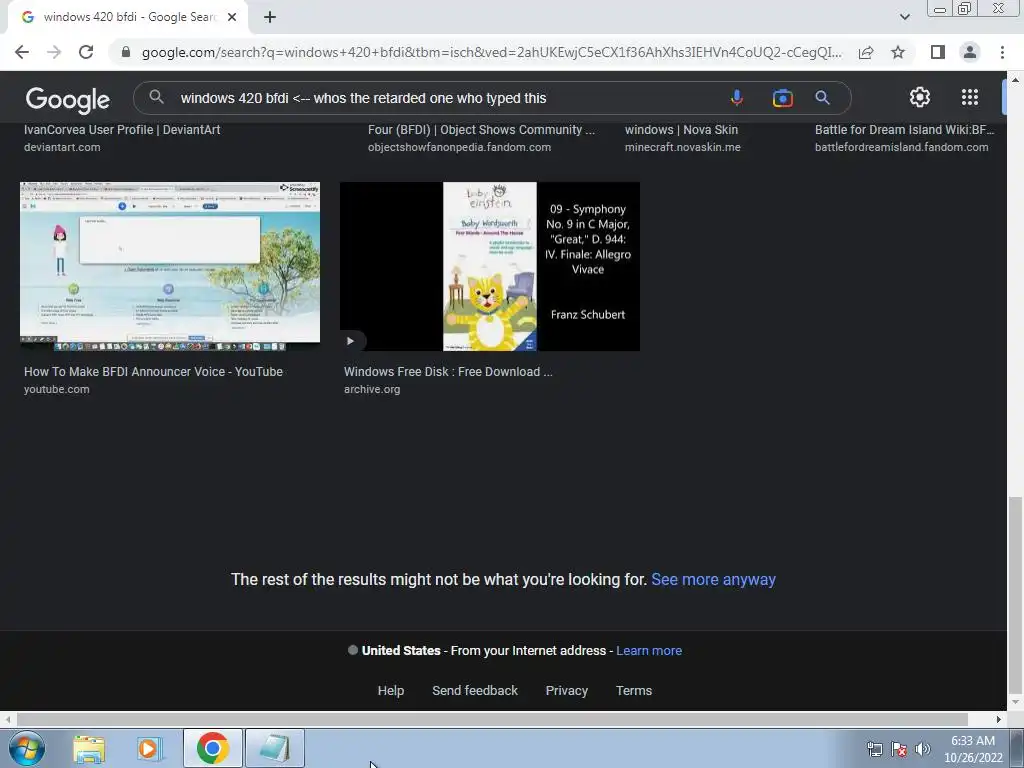Viewport: 1024px width, 768px height.
Task: Click the forward navigation arrow
Action: click(x=54, y=52)
